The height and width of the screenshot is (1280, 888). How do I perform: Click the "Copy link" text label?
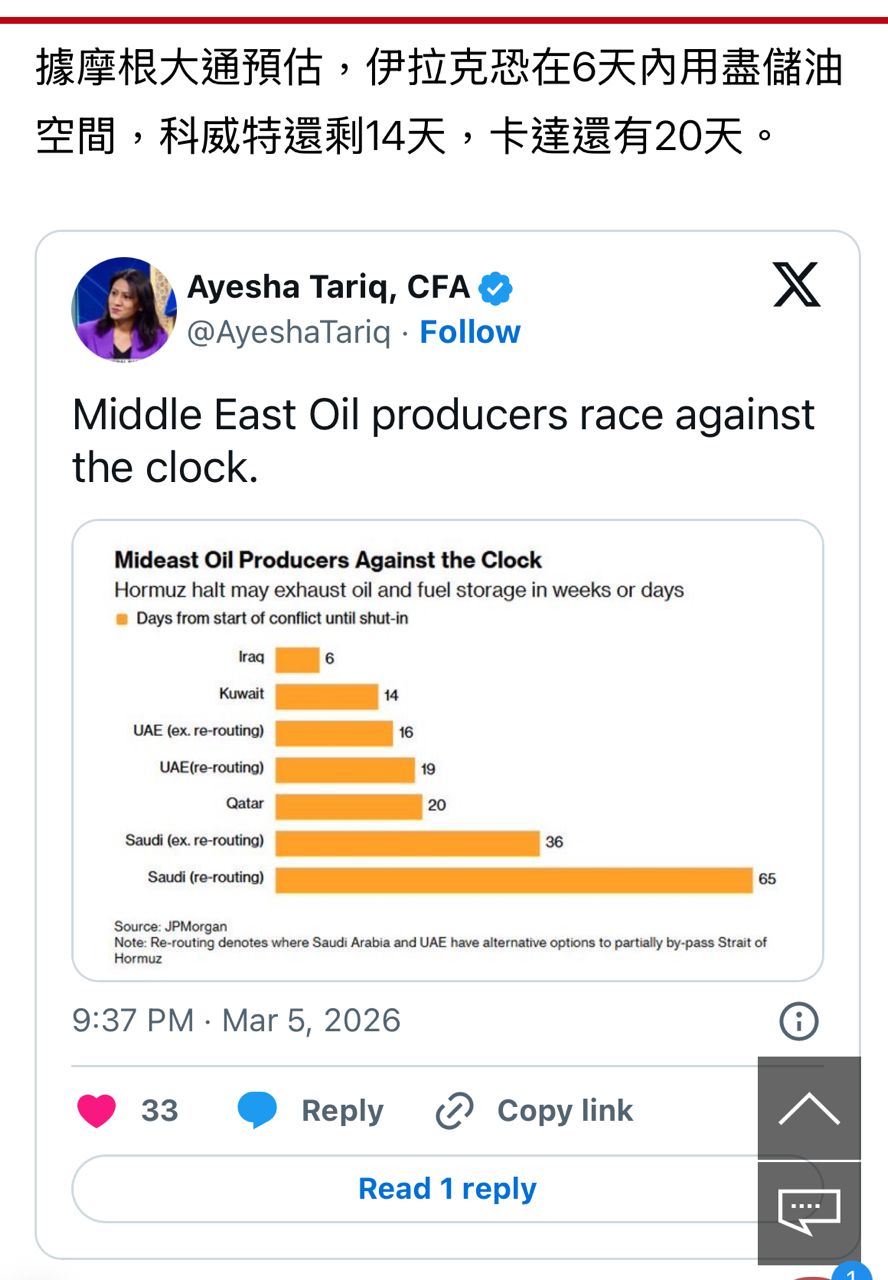pos(565,1111)
